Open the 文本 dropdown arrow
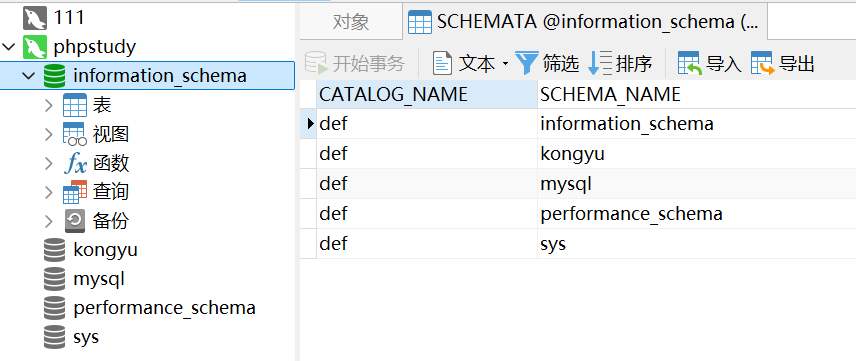 click(505, 64)
